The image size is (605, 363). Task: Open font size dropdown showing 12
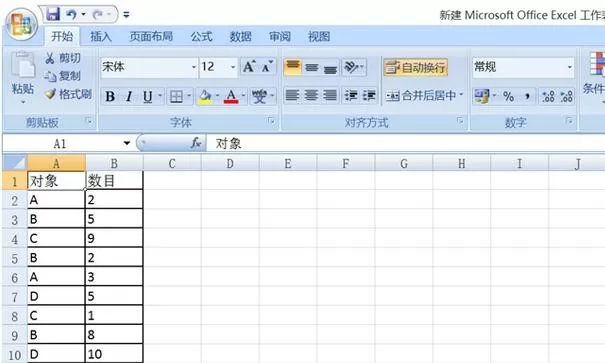click(x=233, y=67)
